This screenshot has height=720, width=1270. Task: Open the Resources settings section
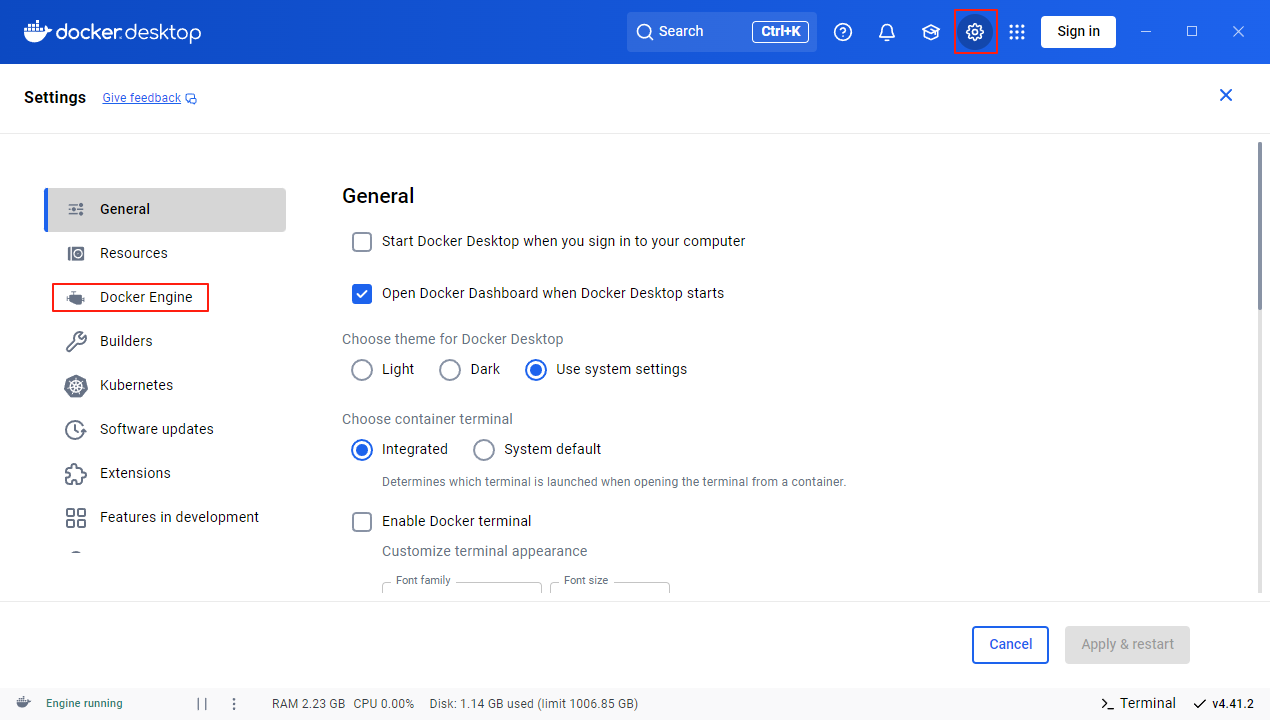click(133, 253)
